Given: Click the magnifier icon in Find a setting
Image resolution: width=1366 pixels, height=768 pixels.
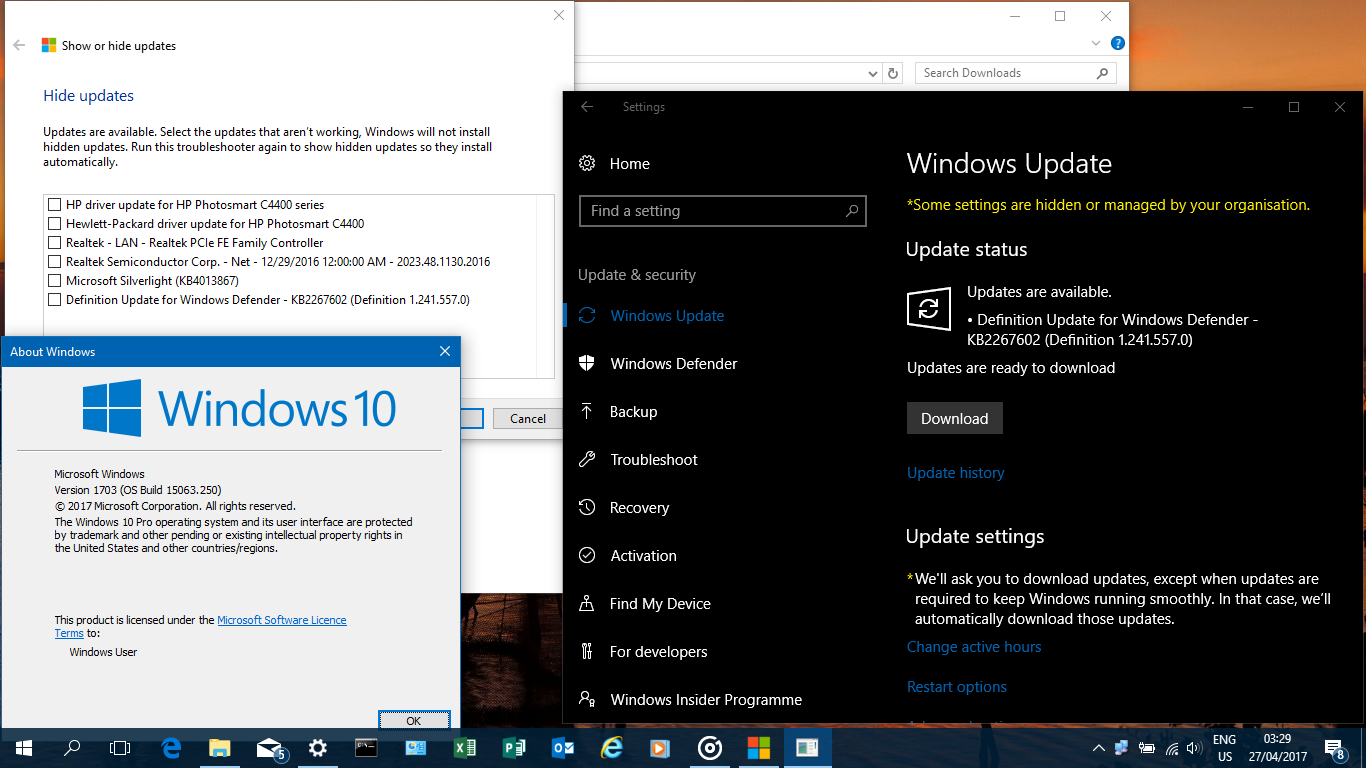Looking at the screenshot, I should (852, 211).
